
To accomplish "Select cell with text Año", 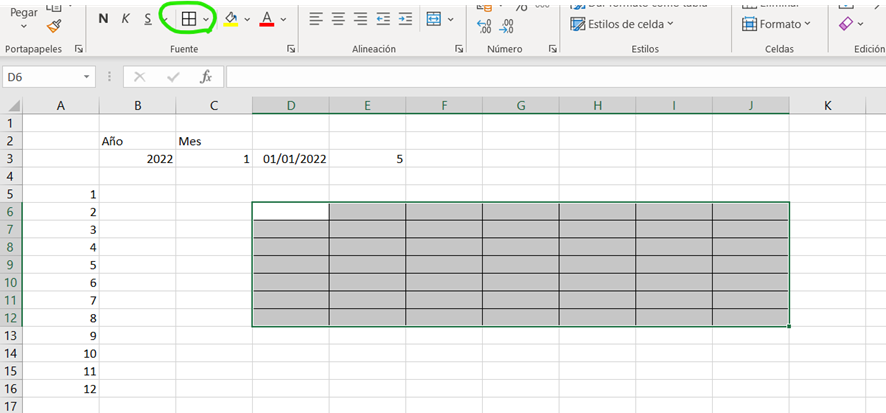I will point(137,141).
